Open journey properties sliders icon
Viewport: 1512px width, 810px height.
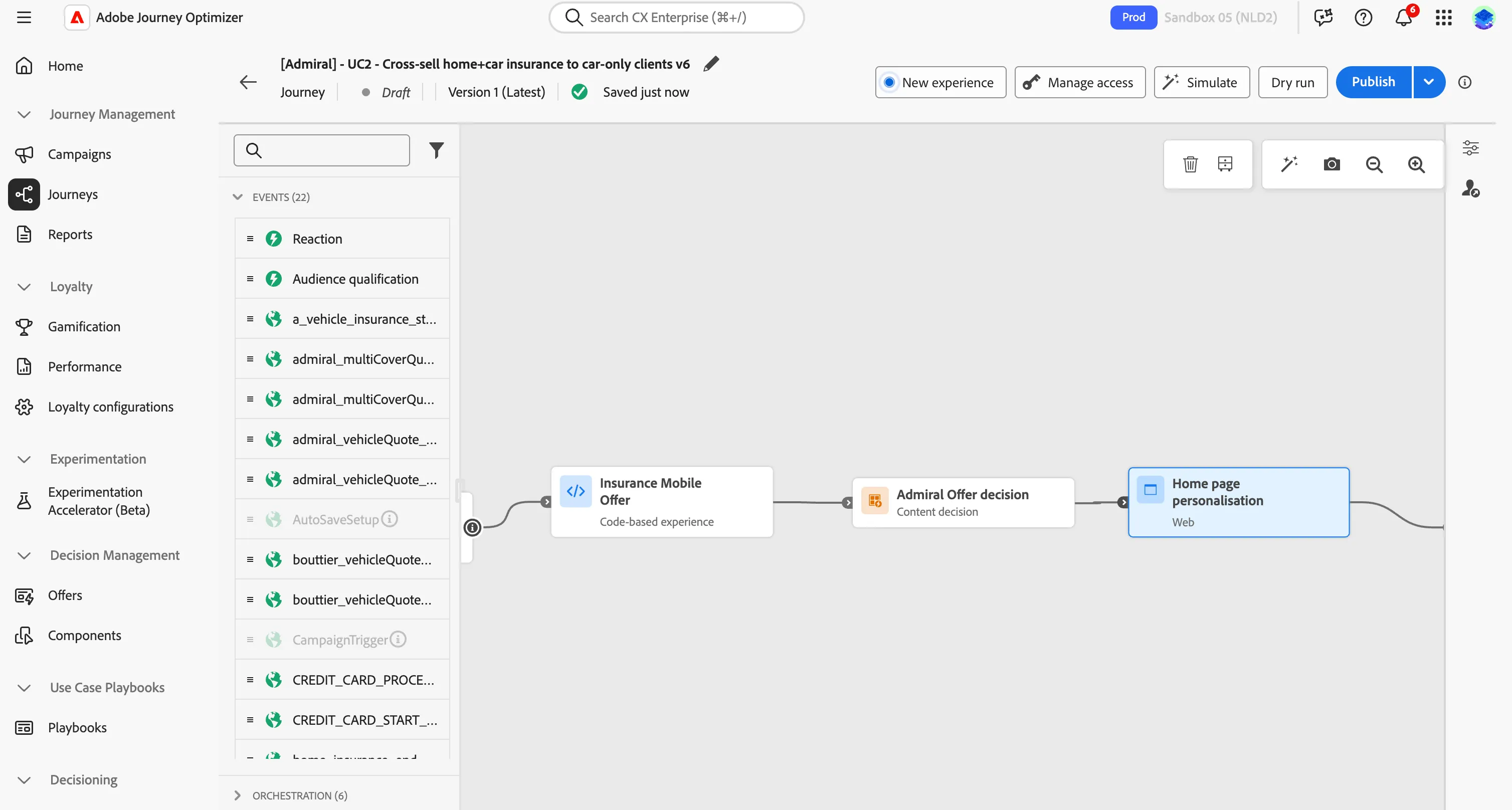(x=1470, y=147)
